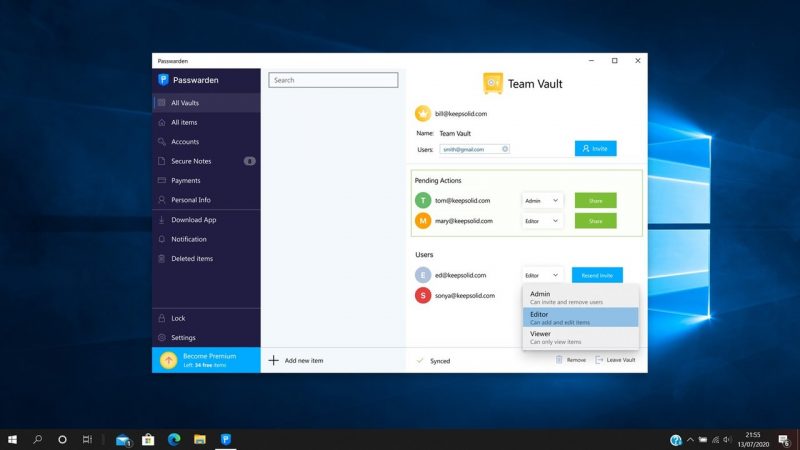Click the Deleted items trash icon
This screenshot has height=450, width=800.
pos(162,259)
